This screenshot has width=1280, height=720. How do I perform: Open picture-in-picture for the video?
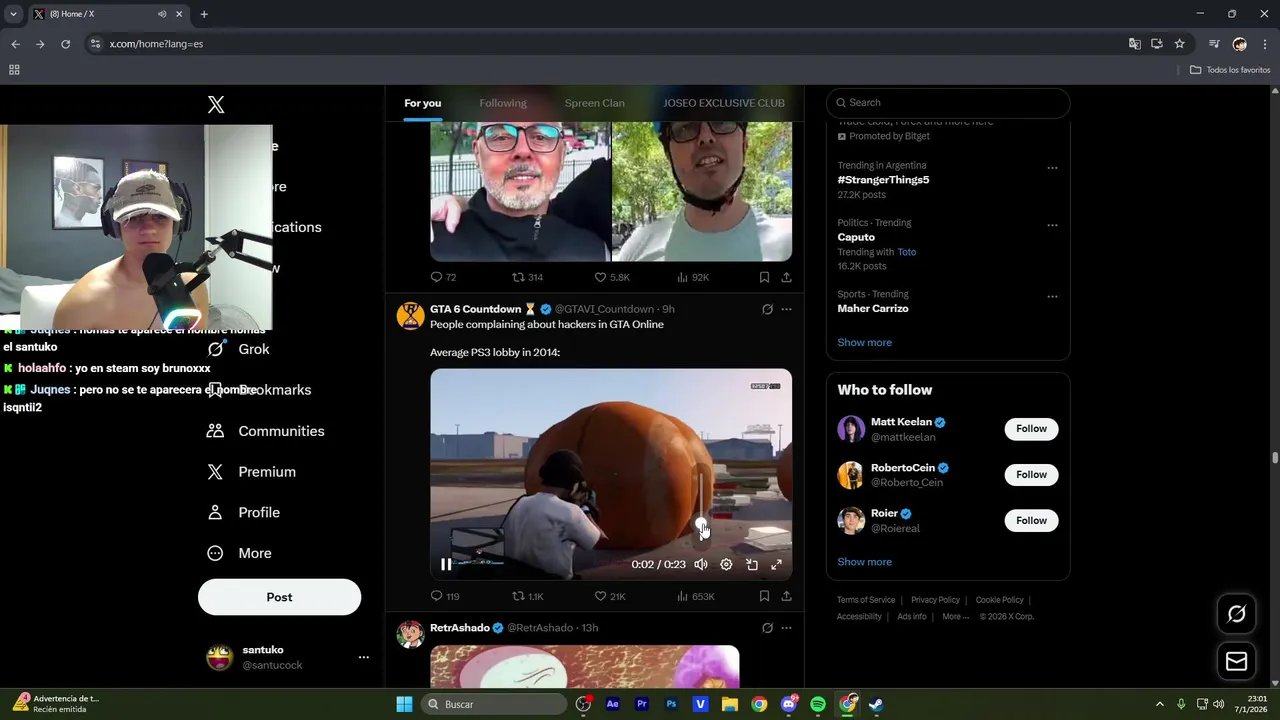click(751, 564)
